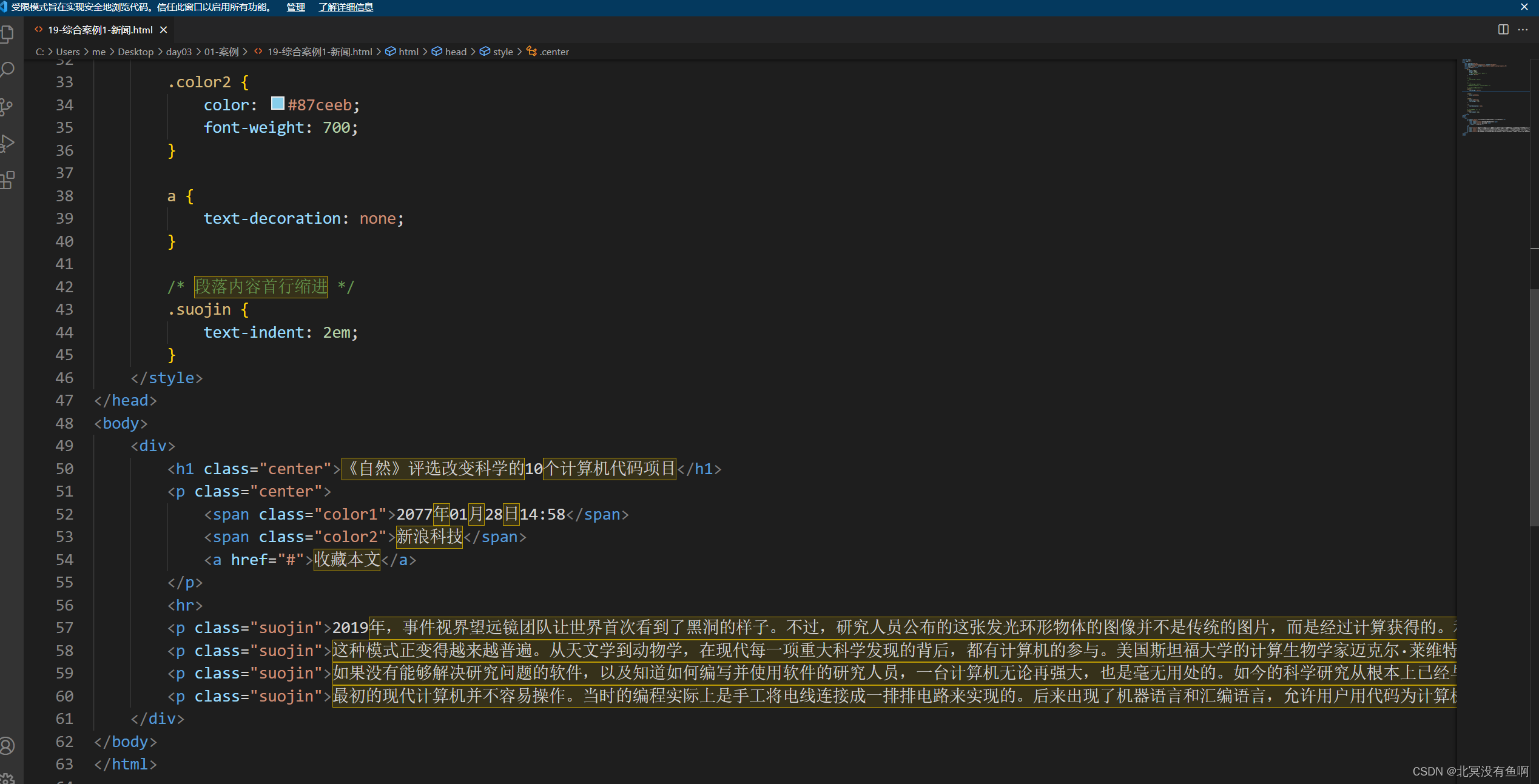Open the Search view icon

pos(7,70)
